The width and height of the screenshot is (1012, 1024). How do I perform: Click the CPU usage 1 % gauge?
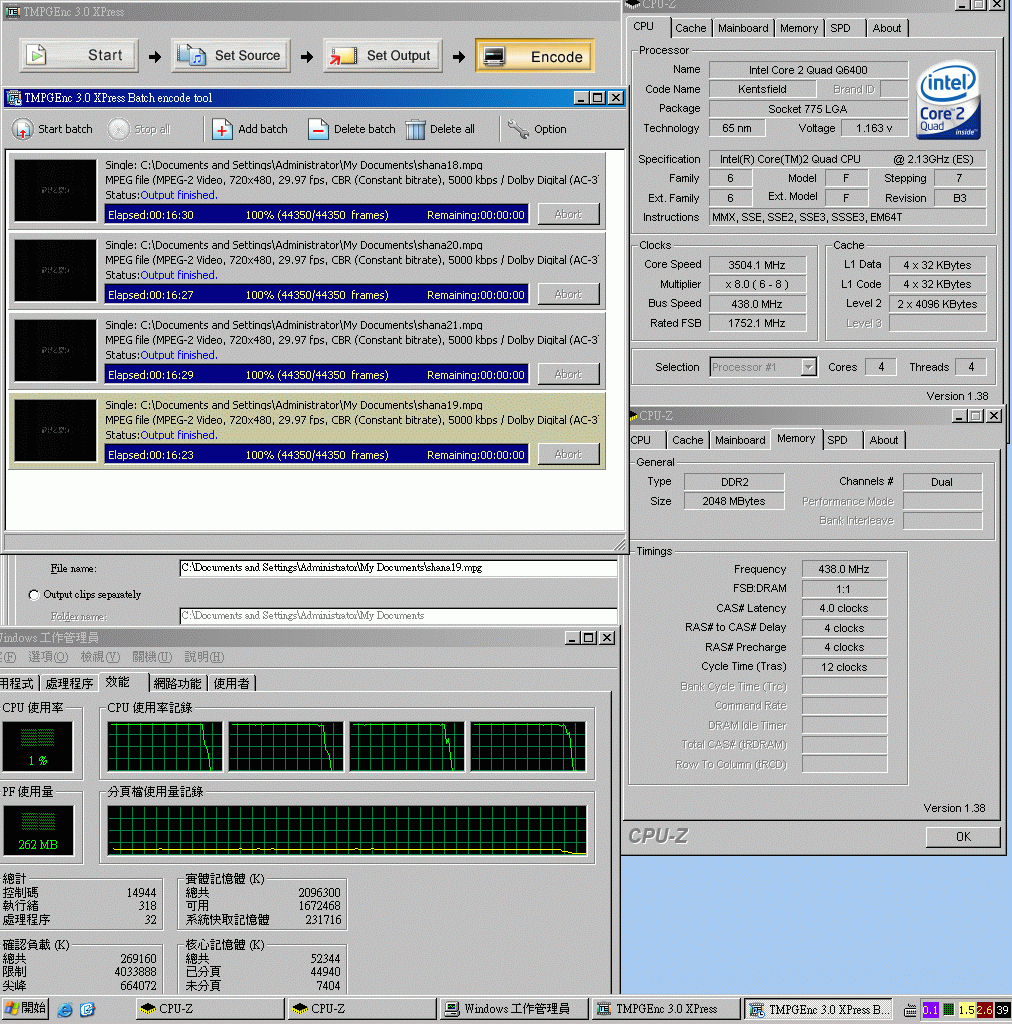(x=38, y=746)
